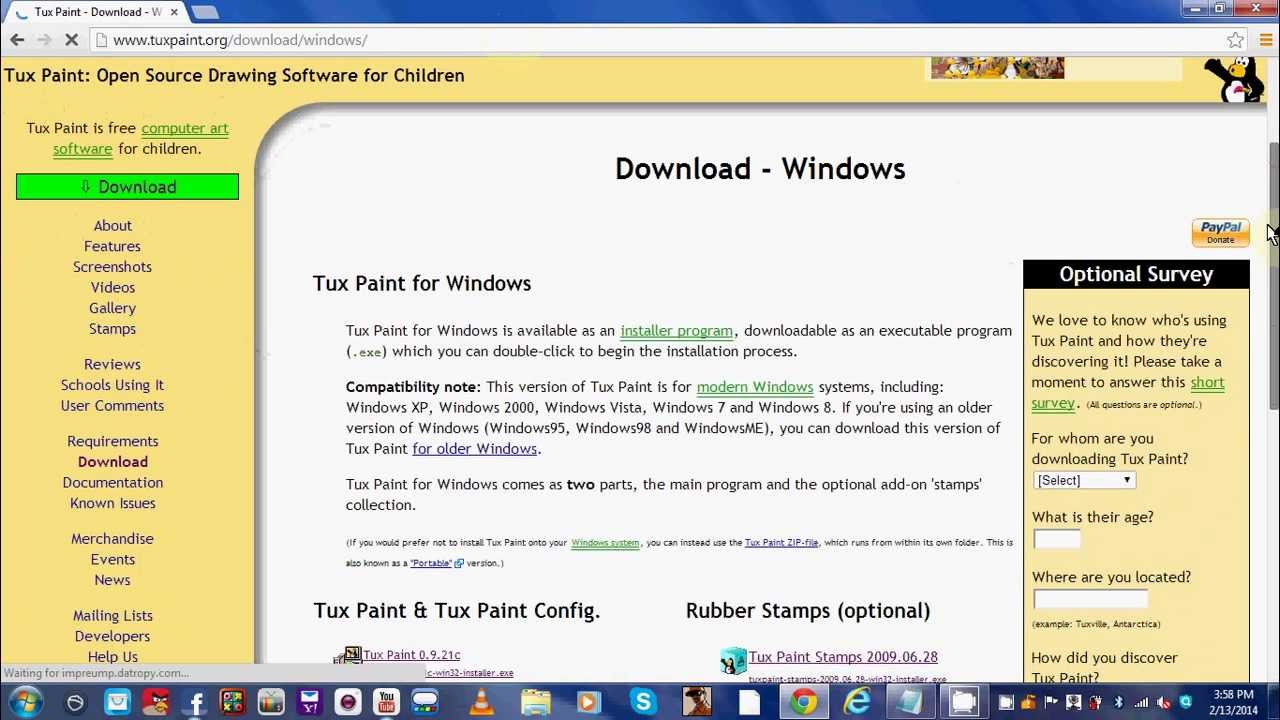Click the red Download sidebar link
The image size is (1280, 720).
[112, 462]
